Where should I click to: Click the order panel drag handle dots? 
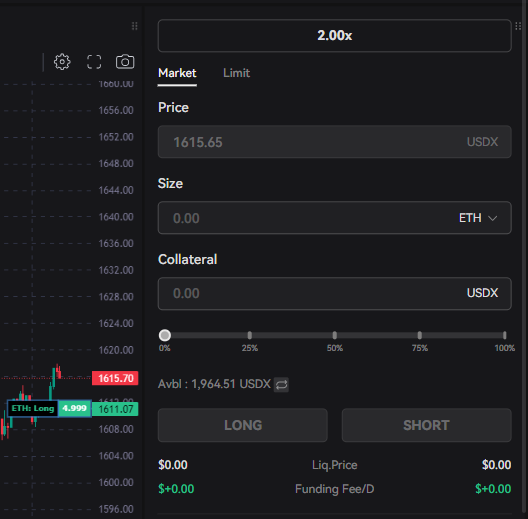point(518,26)
